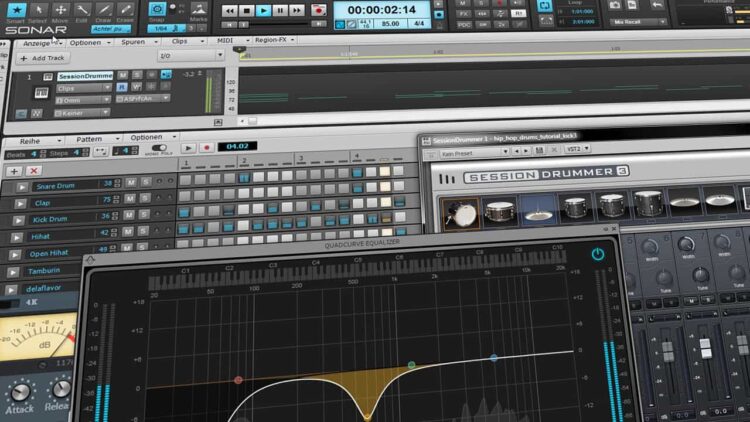750x422 pixels.
Task: Mute the Kick Drum row
Action: pos(129,217)
